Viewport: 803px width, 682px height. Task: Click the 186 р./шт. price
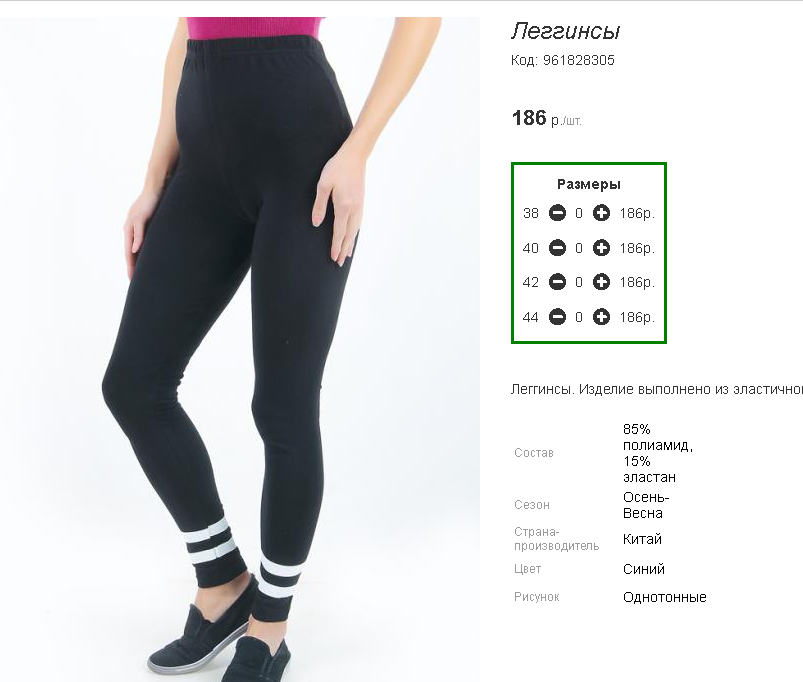(x=546, y=118)
